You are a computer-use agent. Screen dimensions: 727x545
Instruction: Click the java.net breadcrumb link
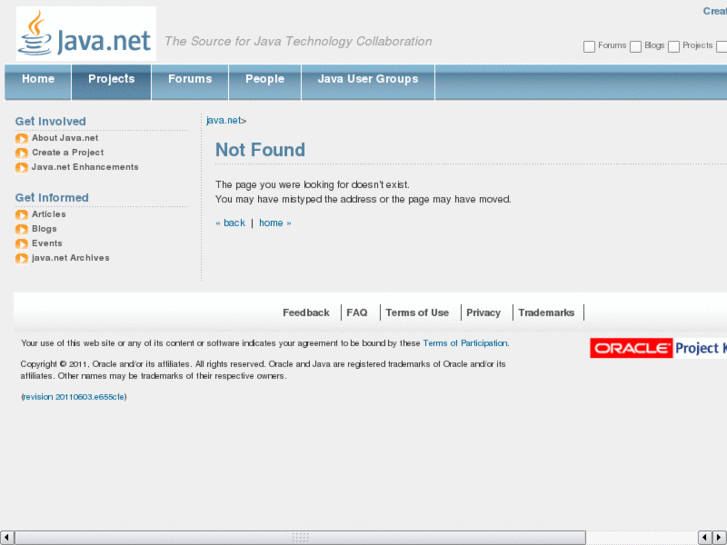224,121
